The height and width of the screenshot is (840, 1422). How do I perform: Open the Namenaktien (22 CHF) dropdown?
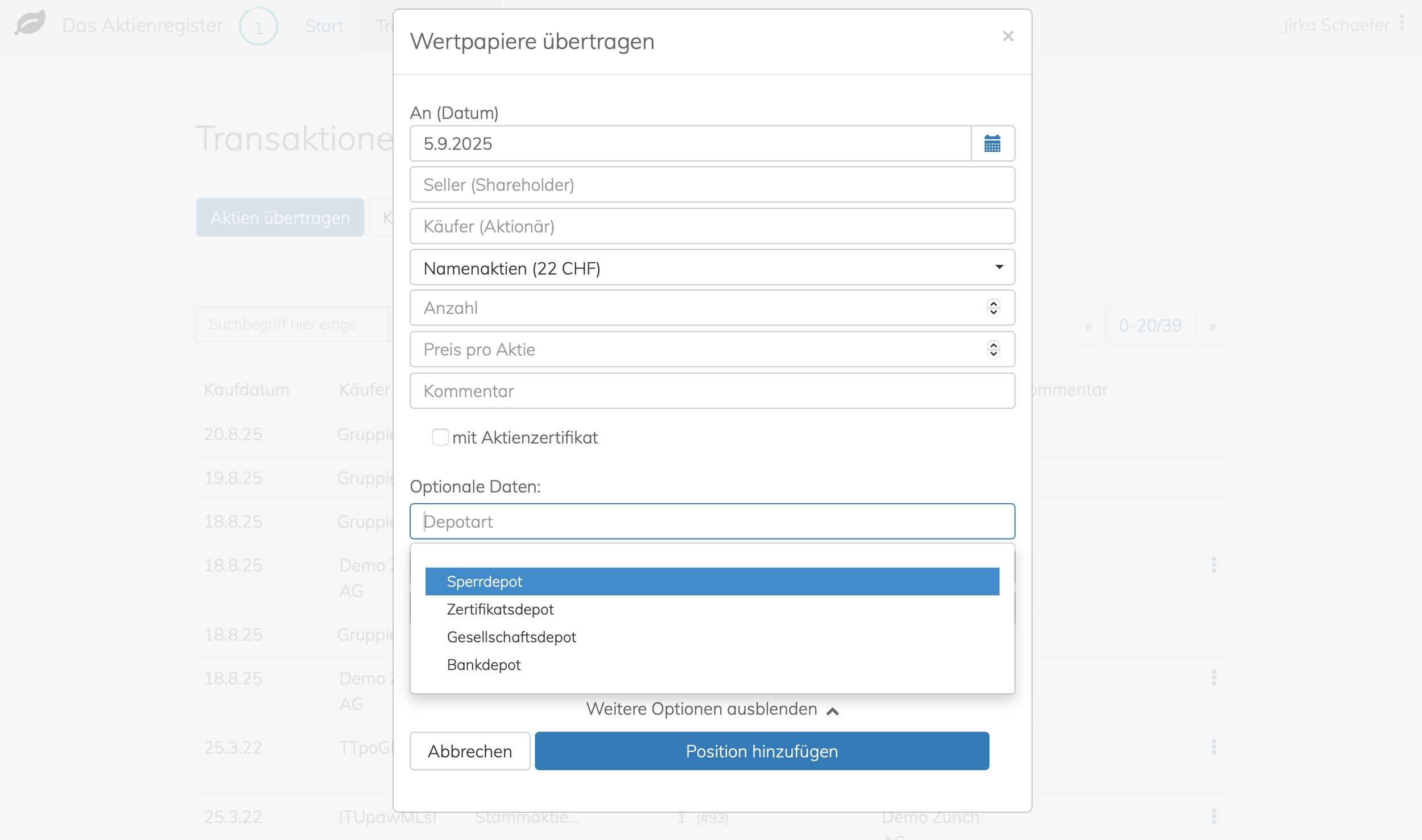712,267
